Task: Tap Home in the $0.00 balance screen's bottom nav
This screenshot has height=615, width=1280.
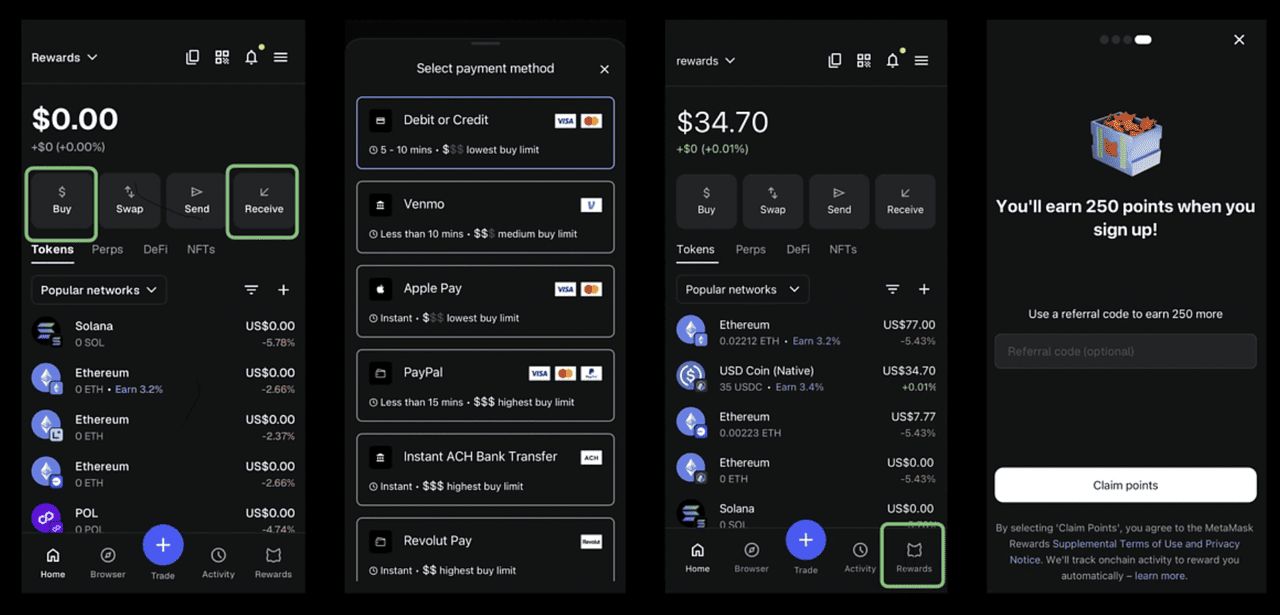Action: [53, 563]
